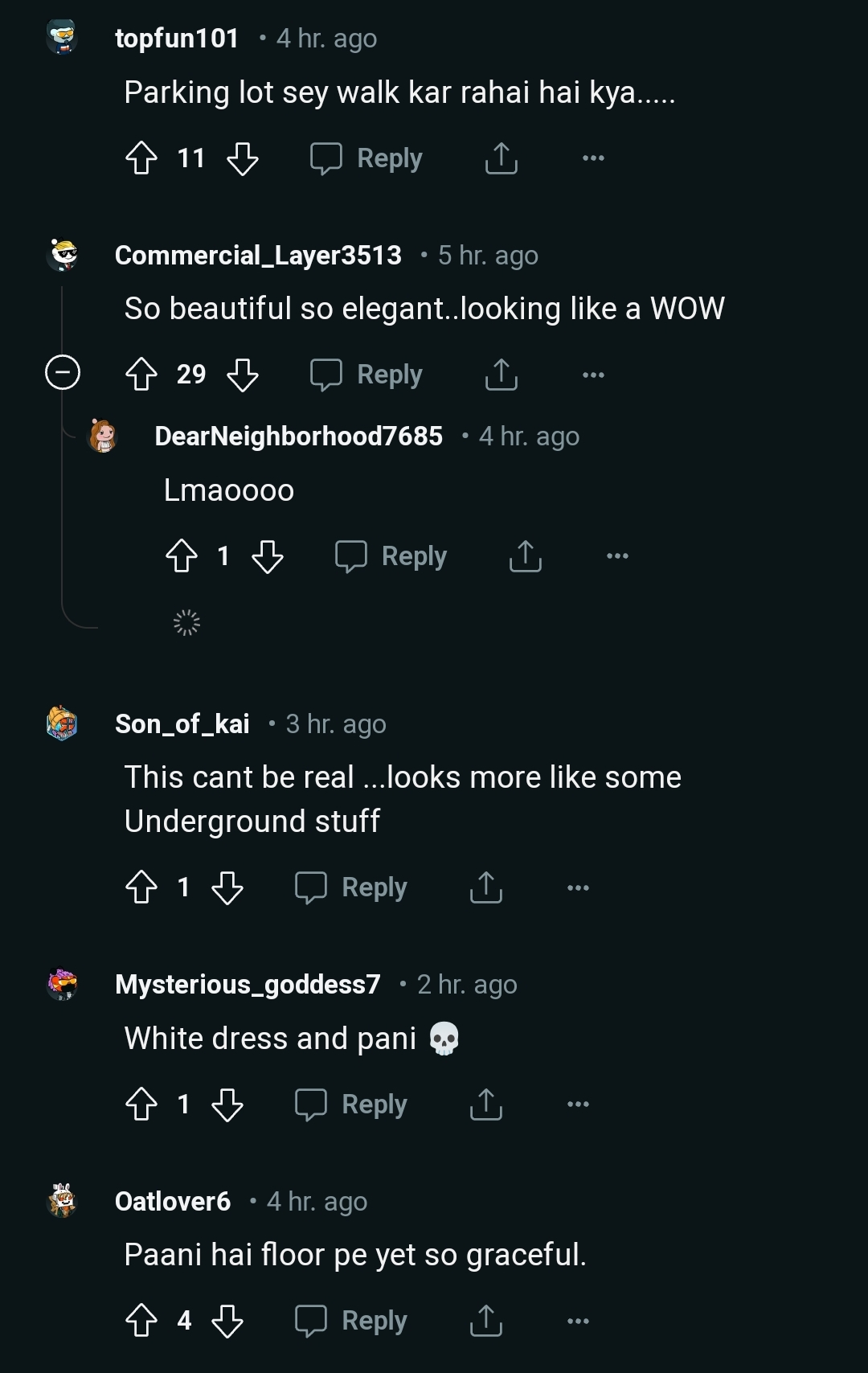Collapse Commercial_Layer3513's comment thread
This screenshot has height=1373, width=868.
(x=63, y=372)
